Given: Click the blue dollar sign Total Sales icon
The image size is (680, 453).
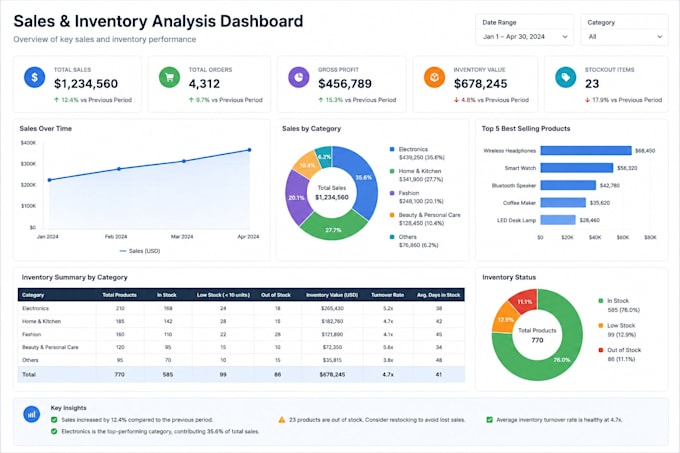Looking at the screenshot, I should (x=35, y=78).
